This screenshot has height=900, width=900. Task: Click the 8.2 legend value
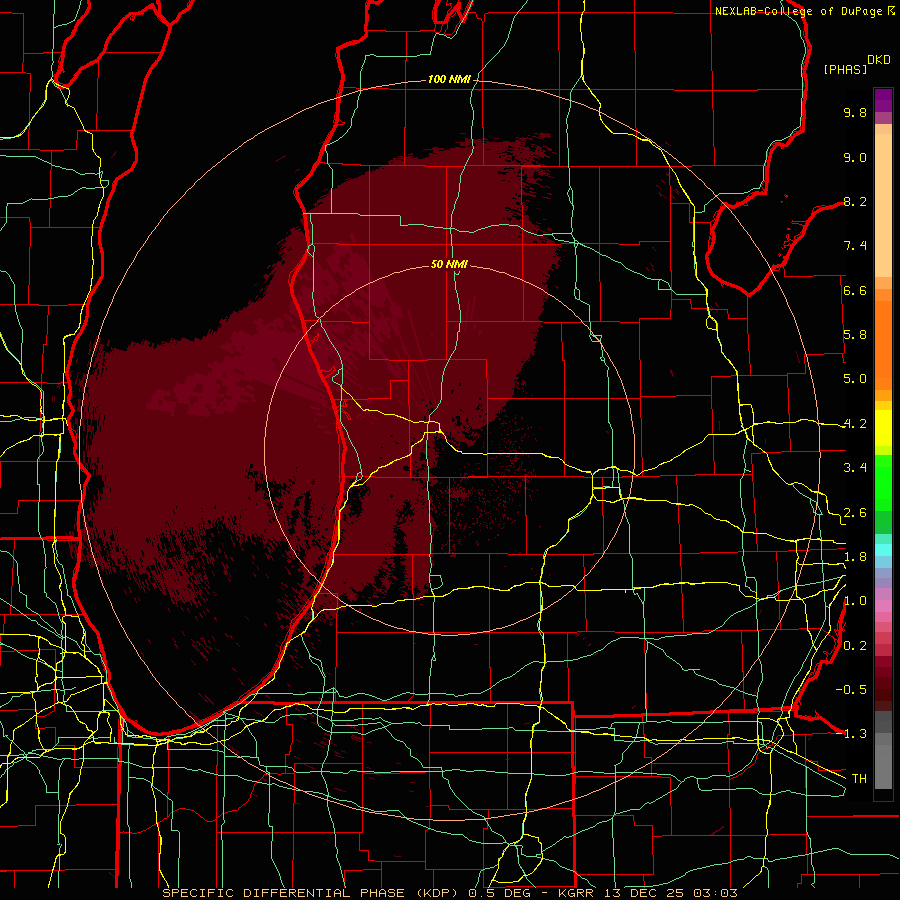[855, 201]
